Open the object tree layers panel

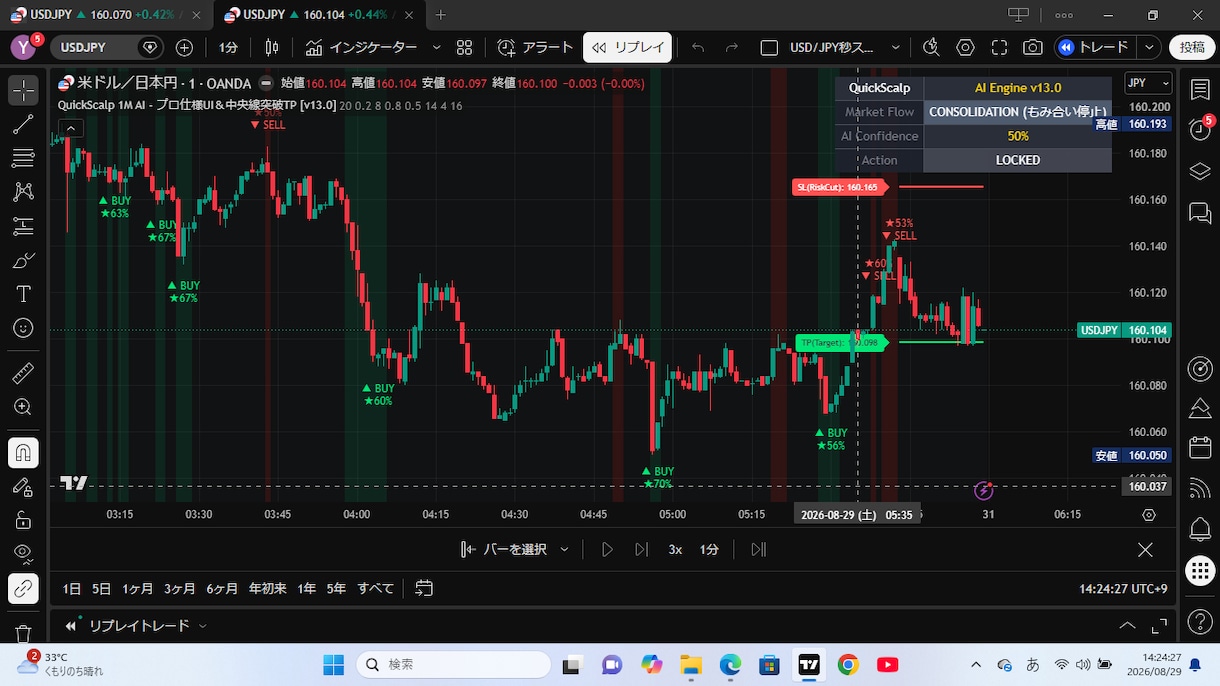pos(1200,171)
